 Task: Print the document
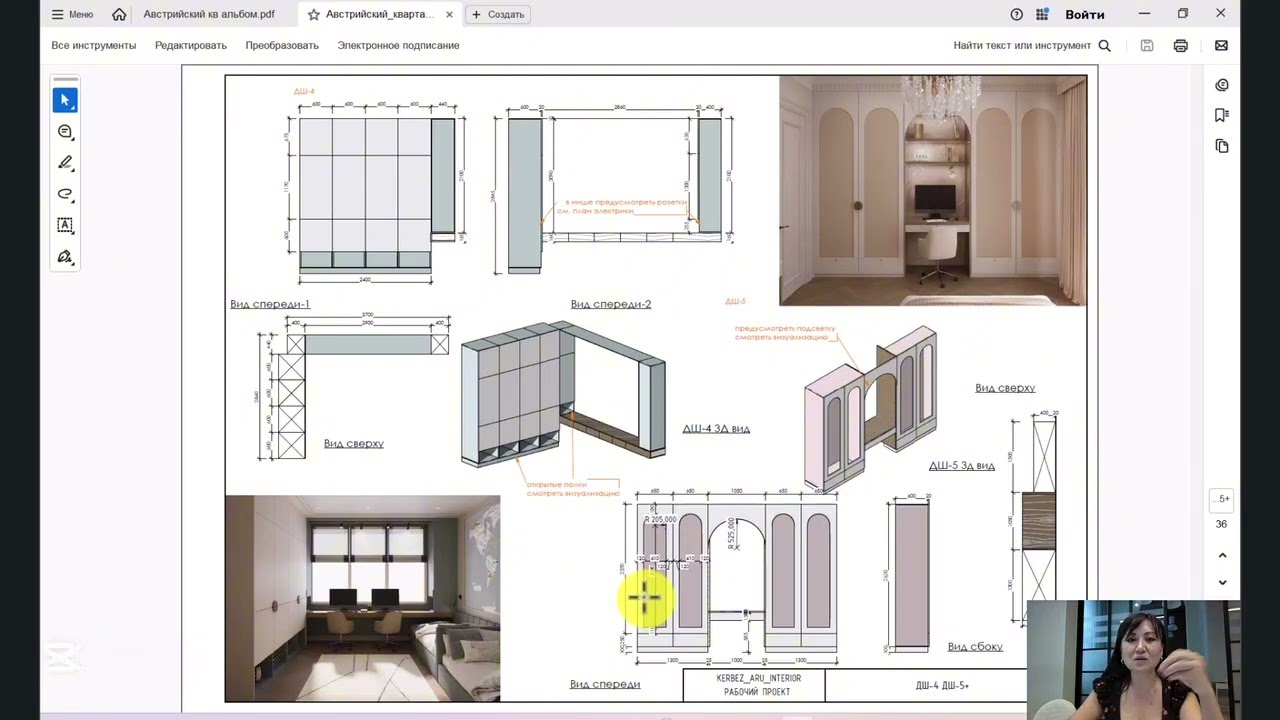[1181, 45]
